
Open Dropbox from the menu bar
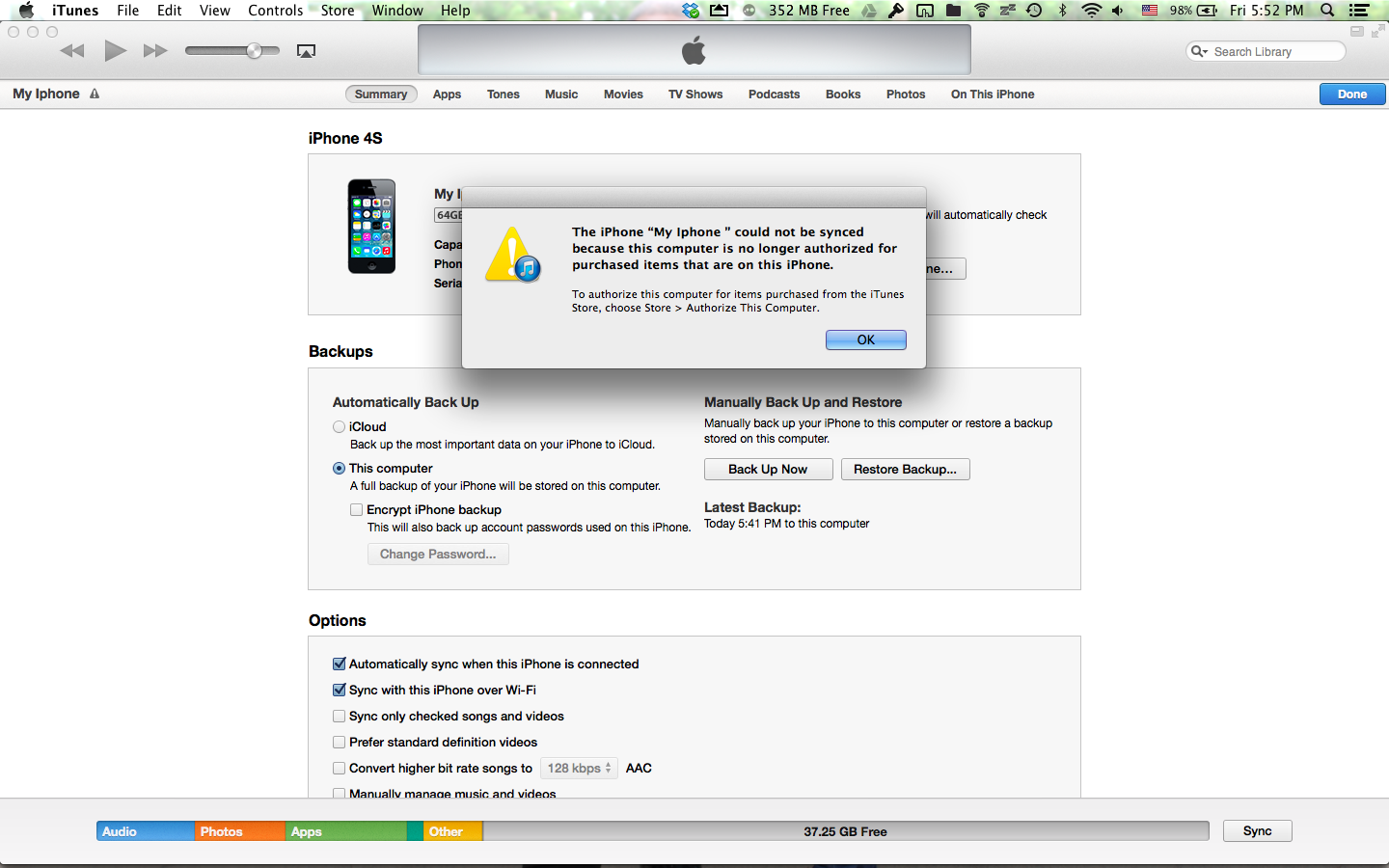pyautogui.click(x=690, y=10)
